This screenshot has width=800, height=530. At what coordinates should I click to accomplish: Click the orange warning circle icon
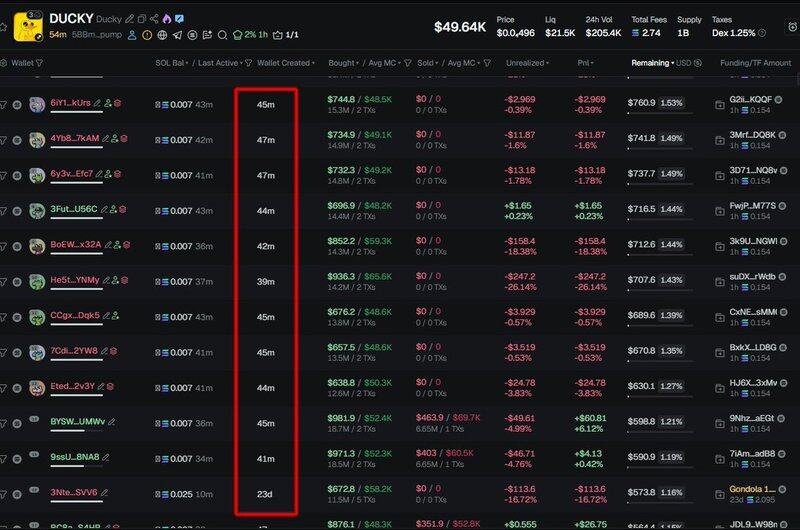point(147,35)
